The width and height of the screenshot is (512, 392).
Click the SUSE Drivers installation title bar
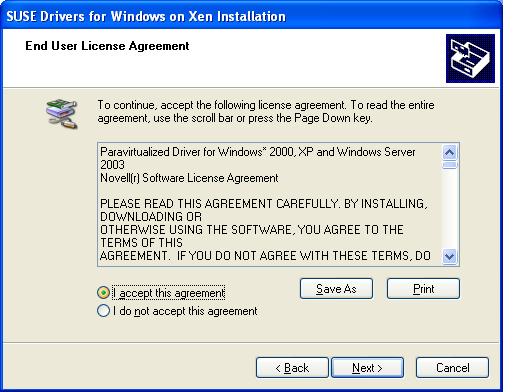[x=252, y=16]
